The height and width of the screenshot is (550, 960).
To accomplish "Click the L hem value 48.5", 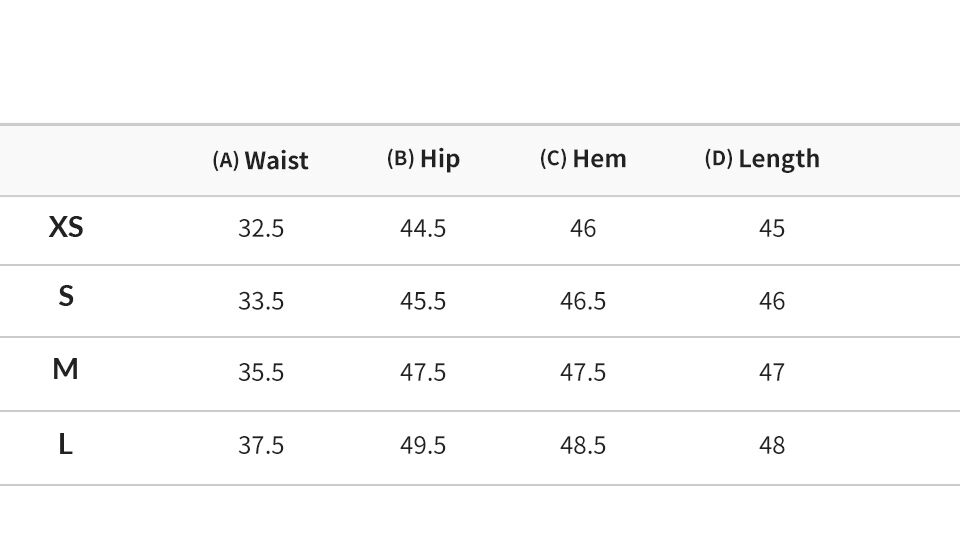I will 583,445.
